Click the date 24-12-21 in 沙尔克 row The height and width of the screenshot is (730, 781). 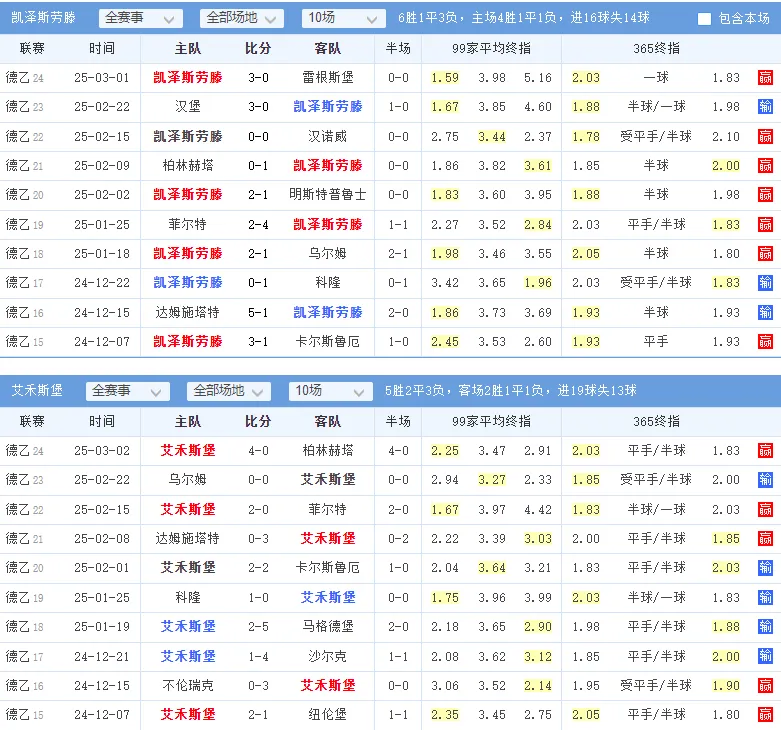[x=102, y=656]
